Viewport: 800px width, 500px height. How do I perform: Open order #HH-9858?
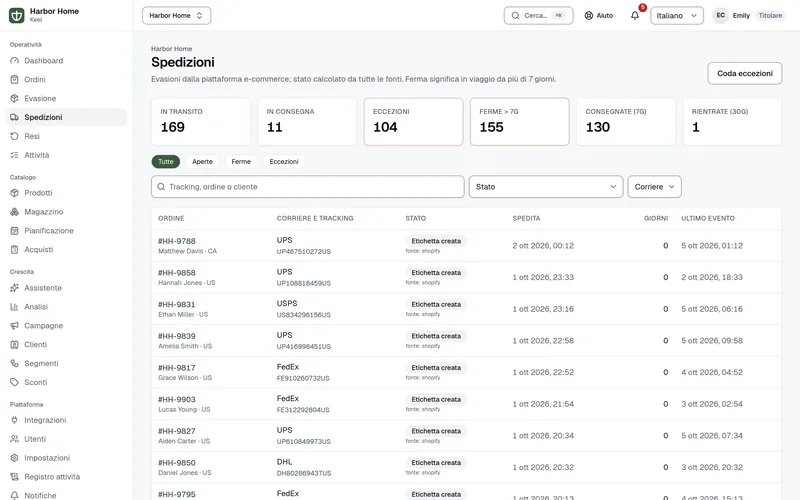[x=177, y=273]
